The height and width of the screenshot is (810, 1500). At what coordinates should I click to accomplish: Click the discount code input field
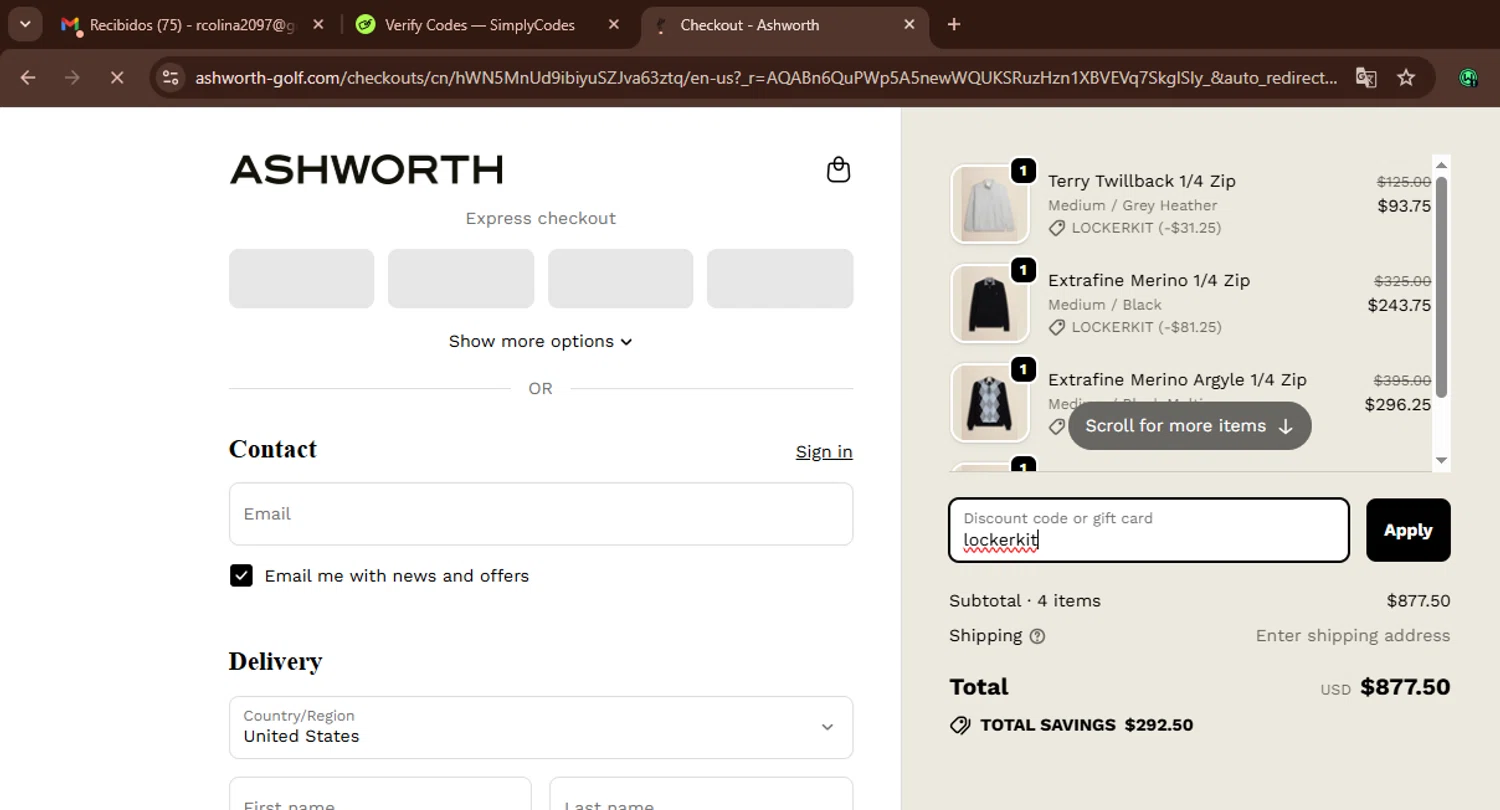[1149, 530]
